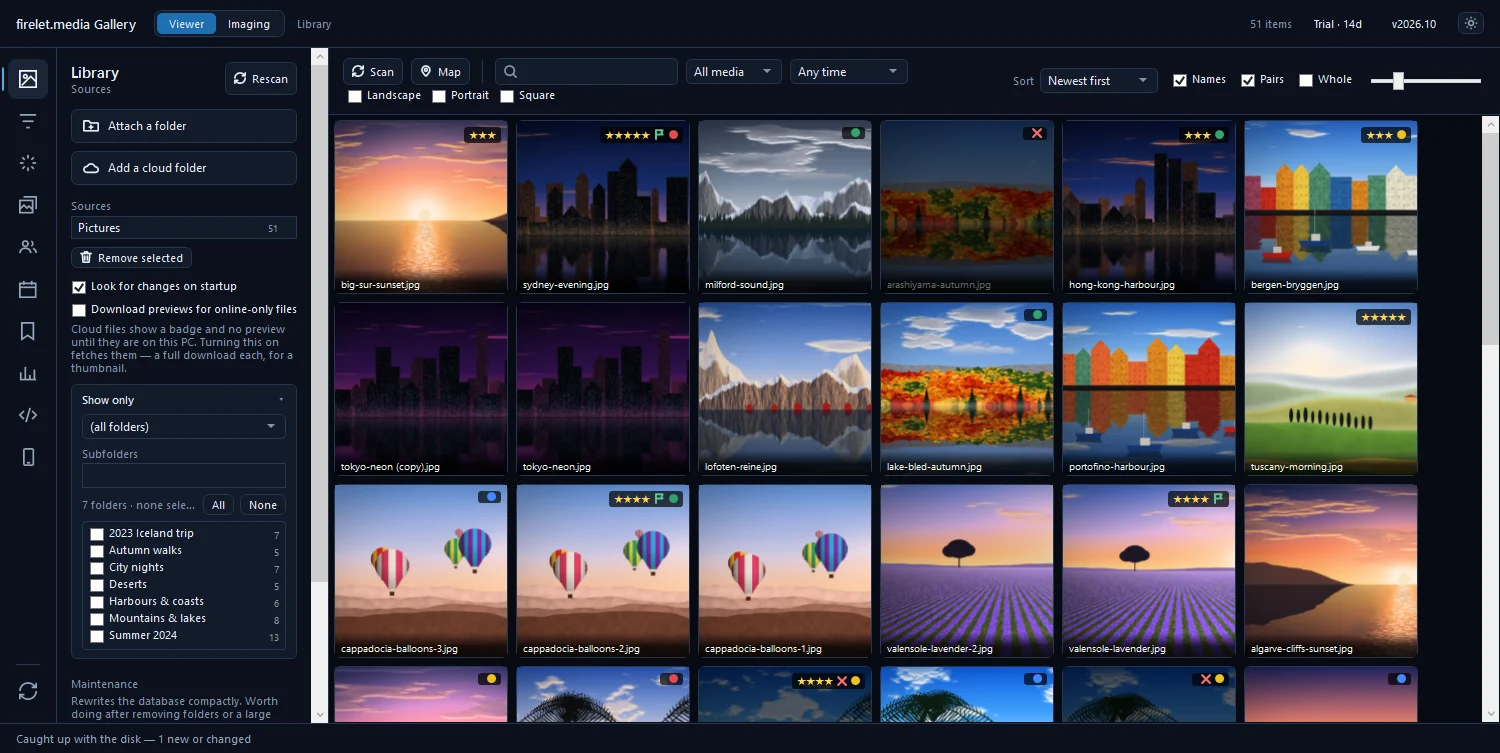Open the Calendar sidebar icon
Screen dimensions: 1500x753
click(x=28, y=289)
